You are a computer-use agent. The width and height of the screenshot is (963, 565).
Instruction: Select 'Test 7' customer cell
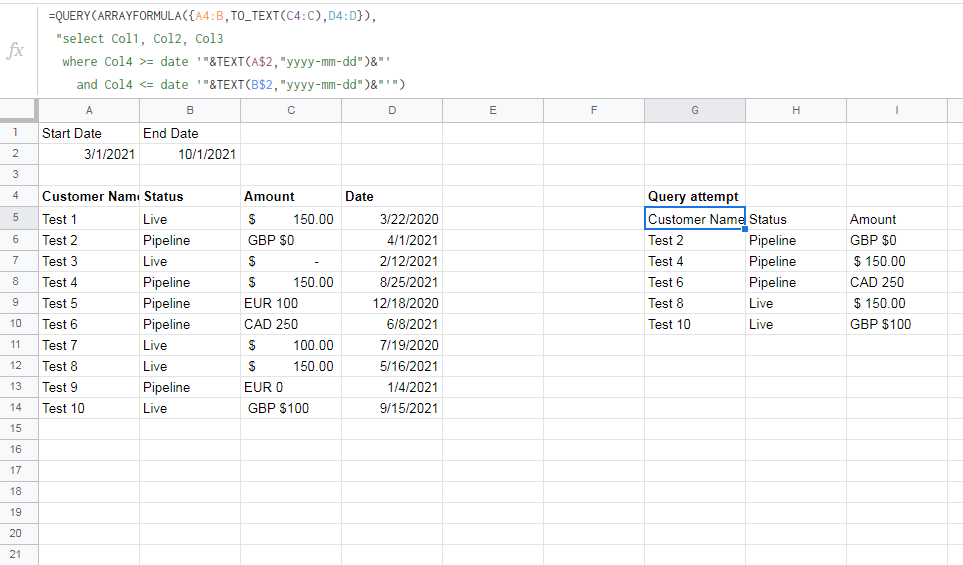89,345
